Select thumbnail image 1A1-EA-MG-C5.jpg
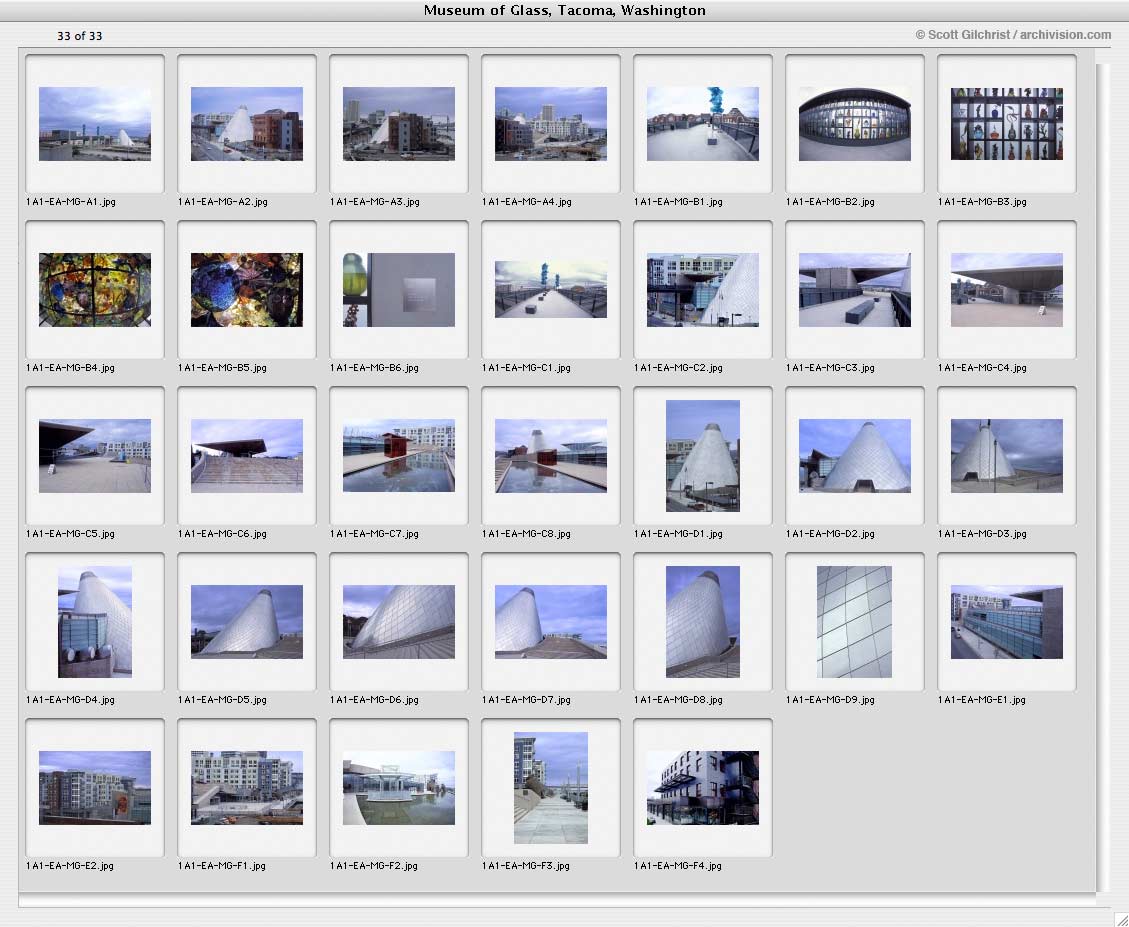This screenshot has height=927, width=1129. (x=95, y=456)
